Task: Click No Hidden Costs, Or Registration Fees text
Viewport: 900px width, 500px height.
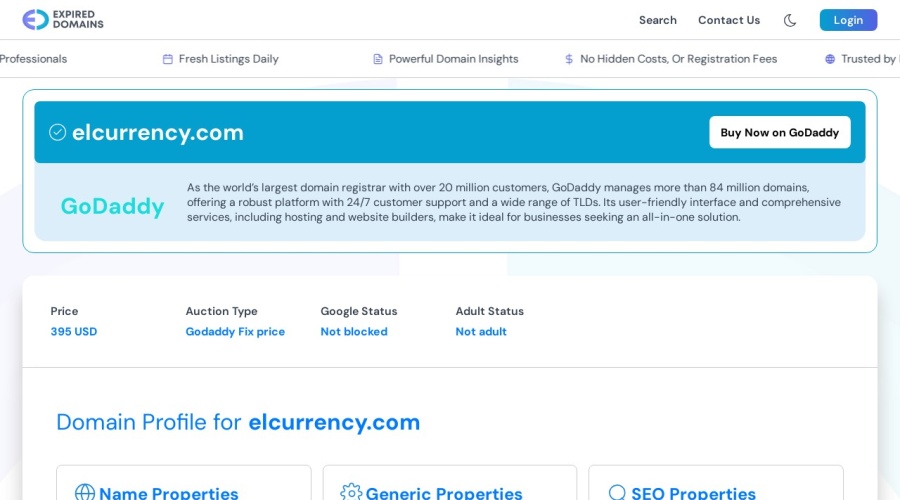Action: click(x=678, y=59)
